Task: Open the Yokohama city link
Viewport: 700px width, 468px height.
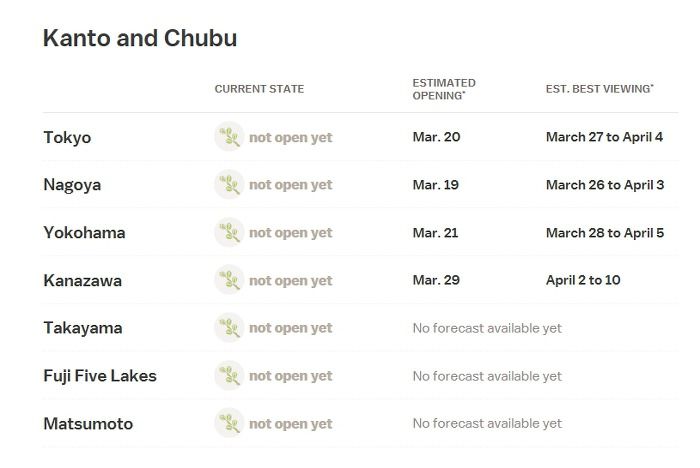Action: pos(84,233)
